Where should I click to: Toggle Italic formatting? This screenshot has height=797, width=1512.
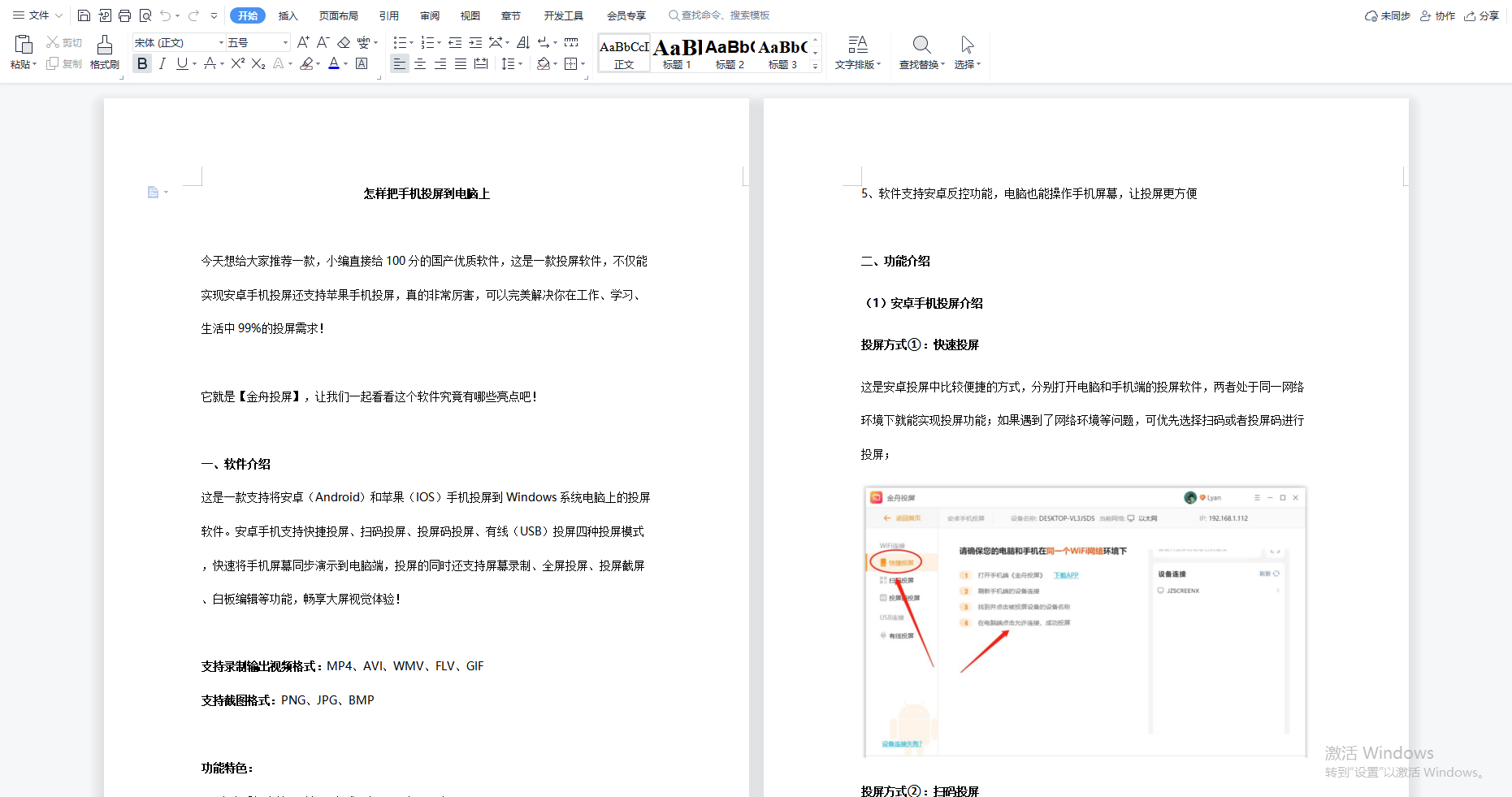[x=162, y=63]
